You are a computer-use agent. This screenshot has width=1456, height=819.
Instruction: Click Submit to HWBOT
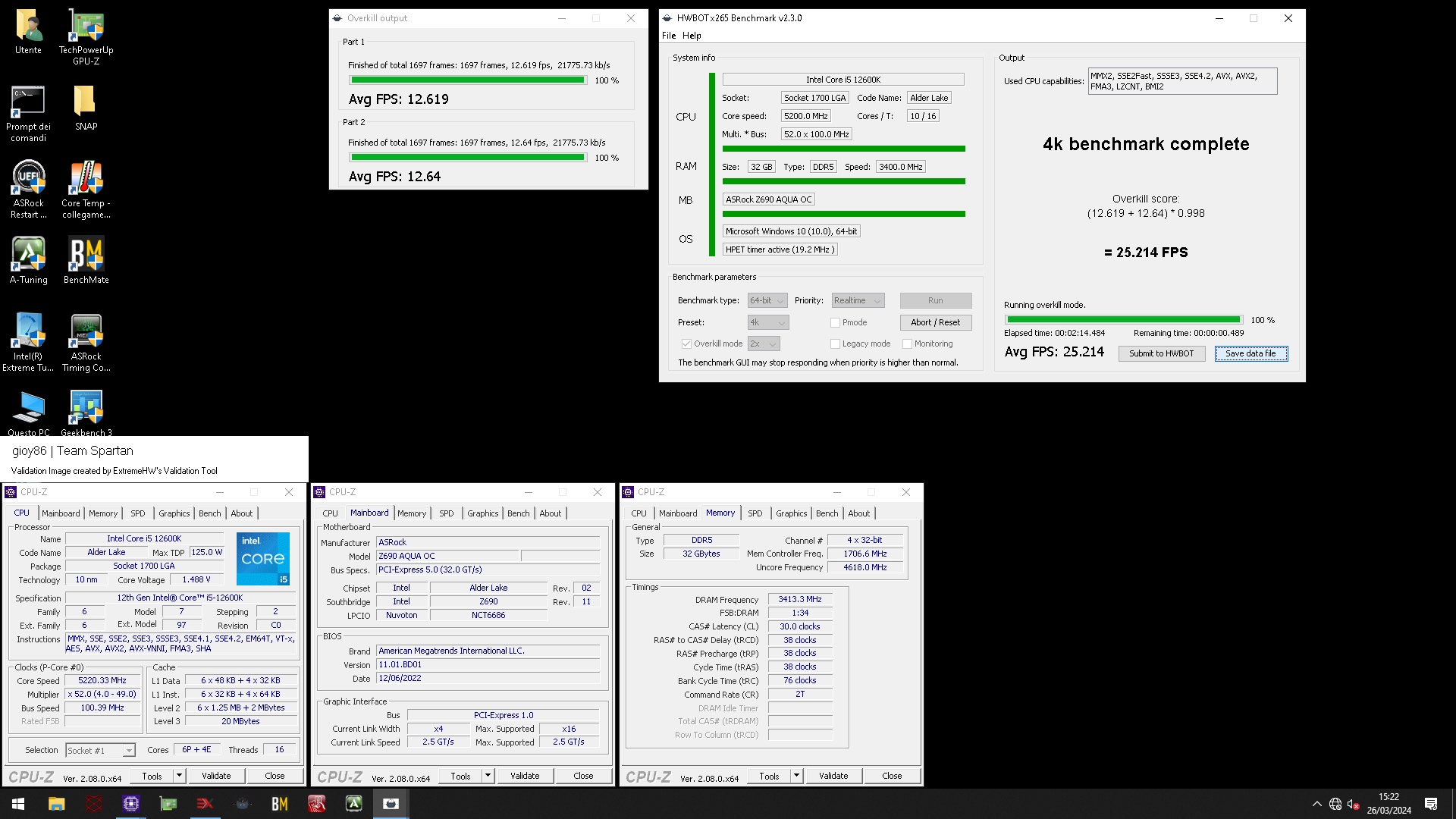(1162, 353)
